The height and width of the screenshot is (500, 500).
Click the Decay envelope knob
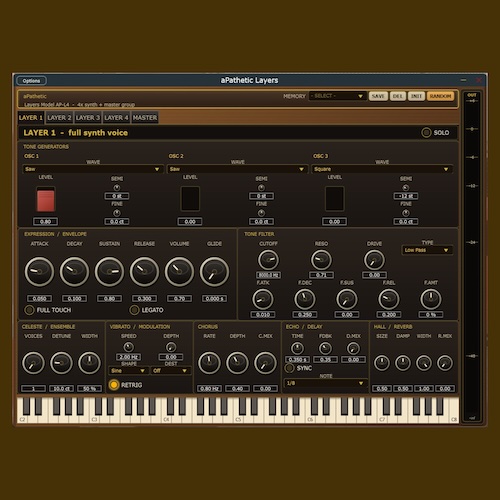(74, 271)
